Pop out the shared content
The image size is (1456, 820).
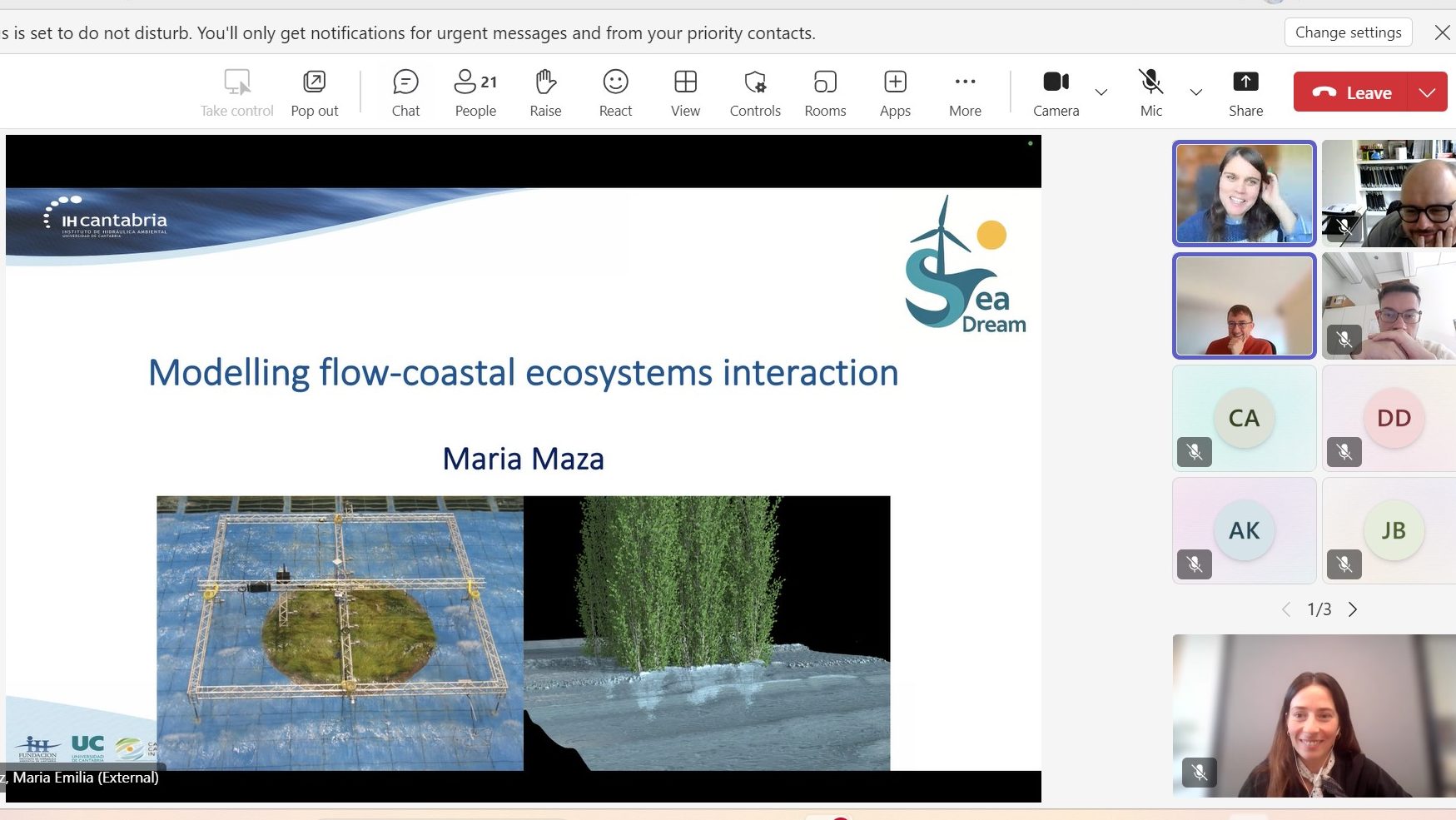click(x=314, y=92)
